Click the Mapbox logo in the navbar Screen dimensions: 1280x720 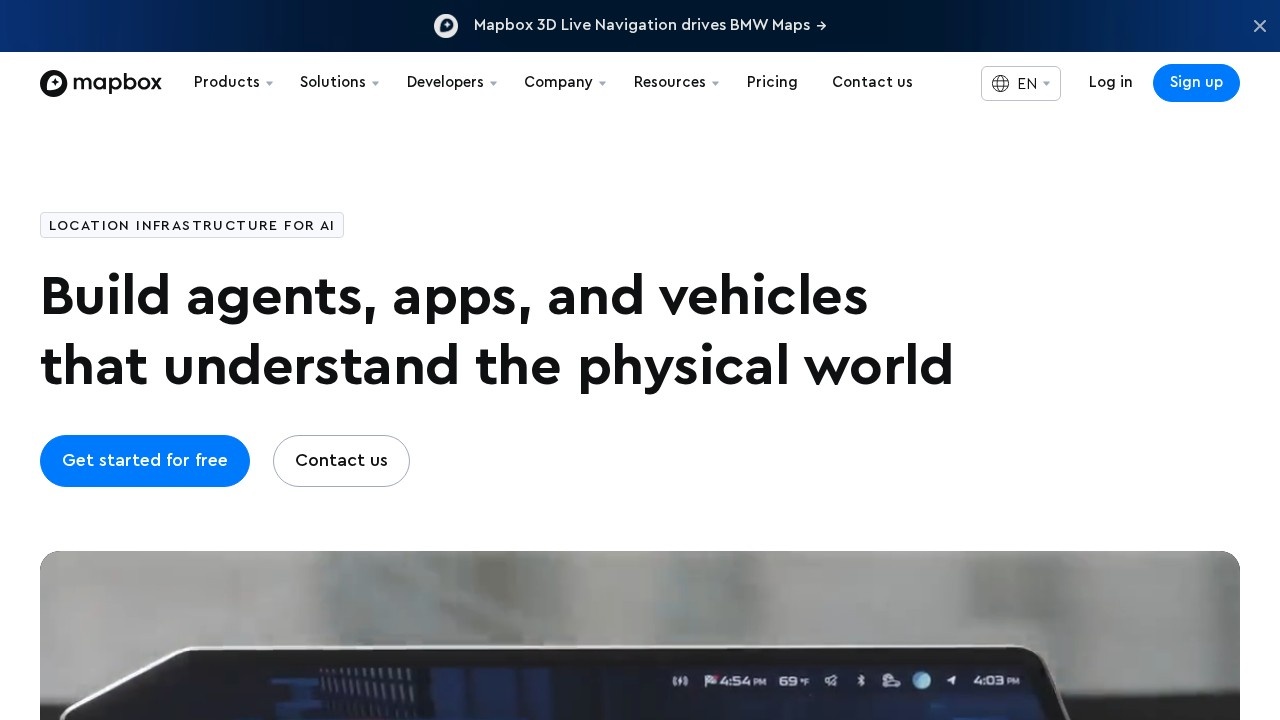[x=101, y=83]
